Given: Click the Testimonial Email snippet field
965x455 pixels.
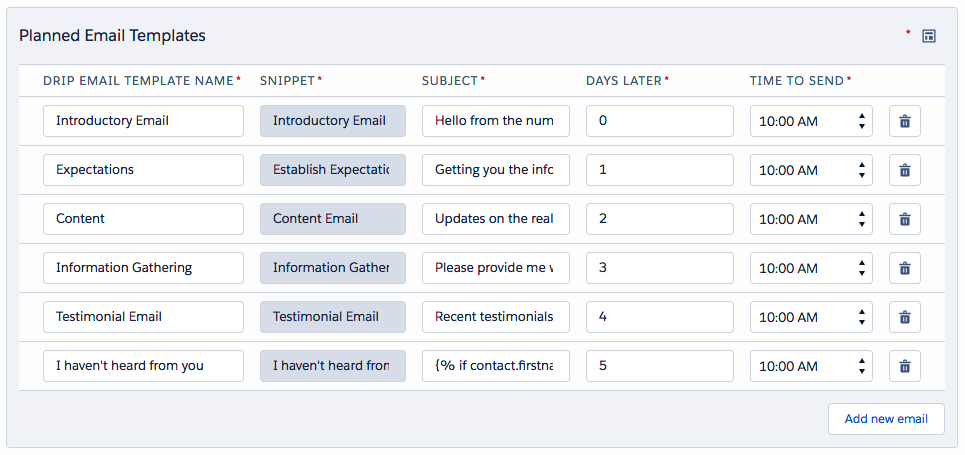Looking at the screenshot, I should click(x=332, y=317).
